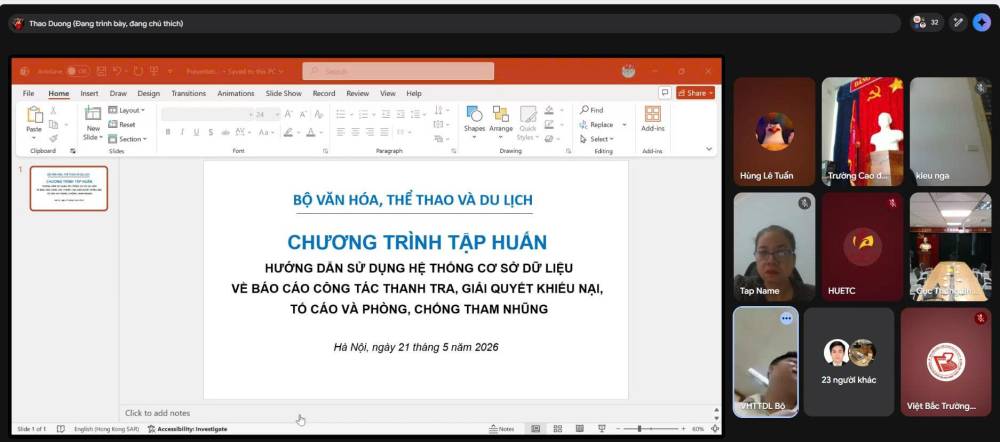Click the text highlight color icon
The width and height of the screenshot is (1000, 442).
point(288,132)
